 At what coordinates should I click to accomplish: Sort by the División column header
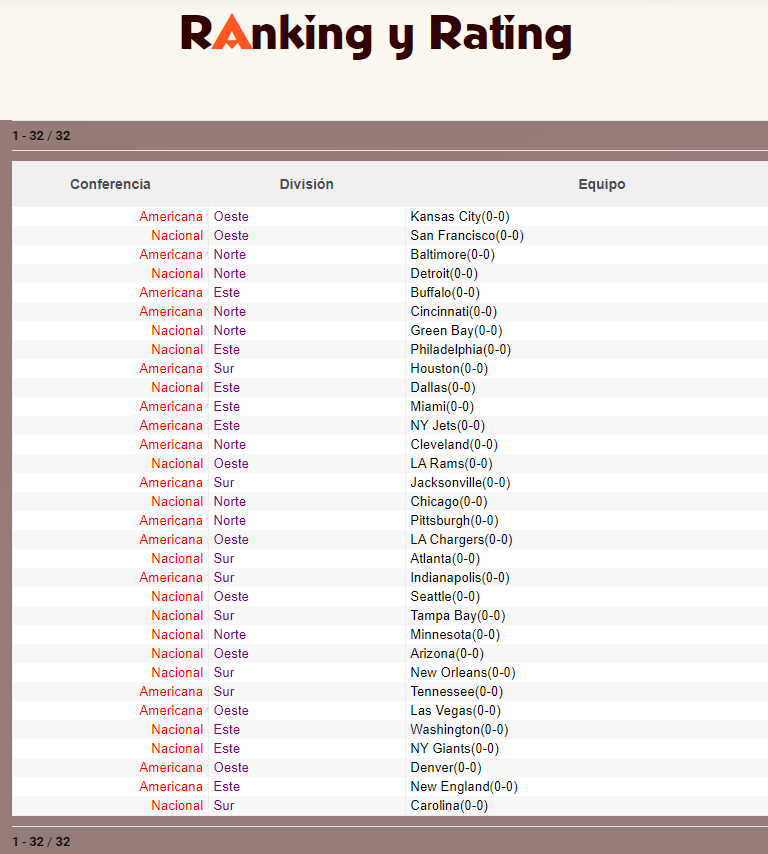(x=307, y=184)
